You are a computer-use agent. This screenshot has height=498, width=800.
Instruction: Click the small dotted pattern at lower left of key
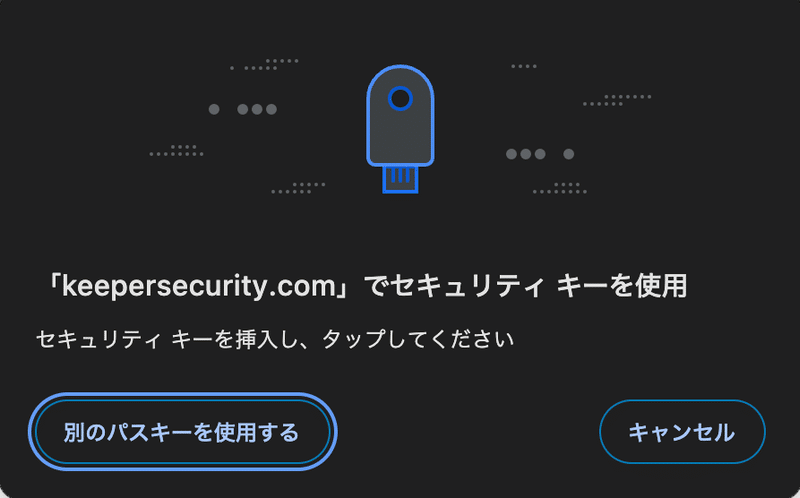[x=298, y=188]
